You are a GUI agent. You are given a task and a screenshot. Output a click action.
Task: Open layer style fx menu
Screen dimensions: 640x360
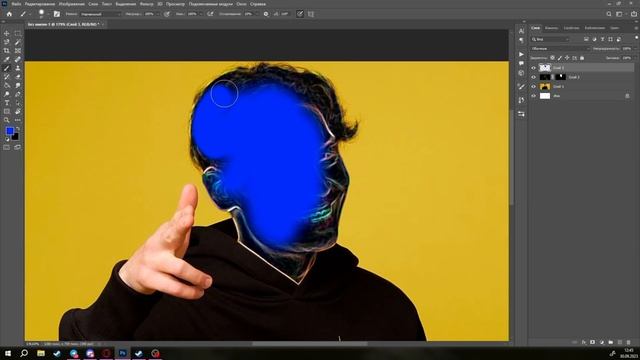point(584,342)
